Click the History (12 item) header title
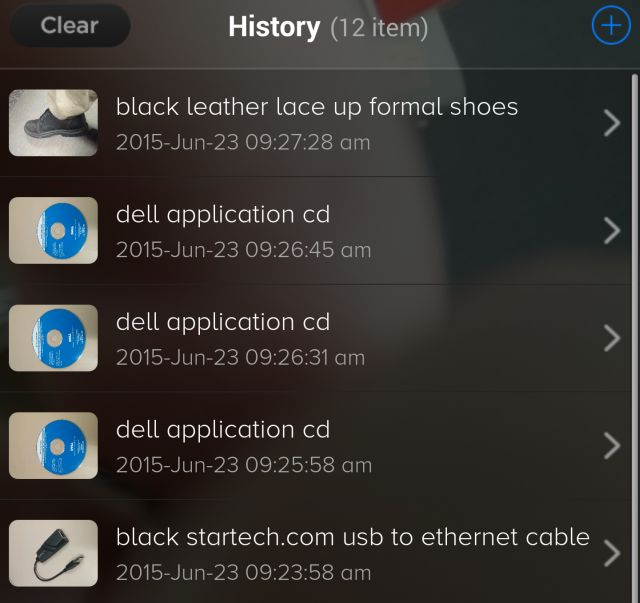 (x=327, y=27)
